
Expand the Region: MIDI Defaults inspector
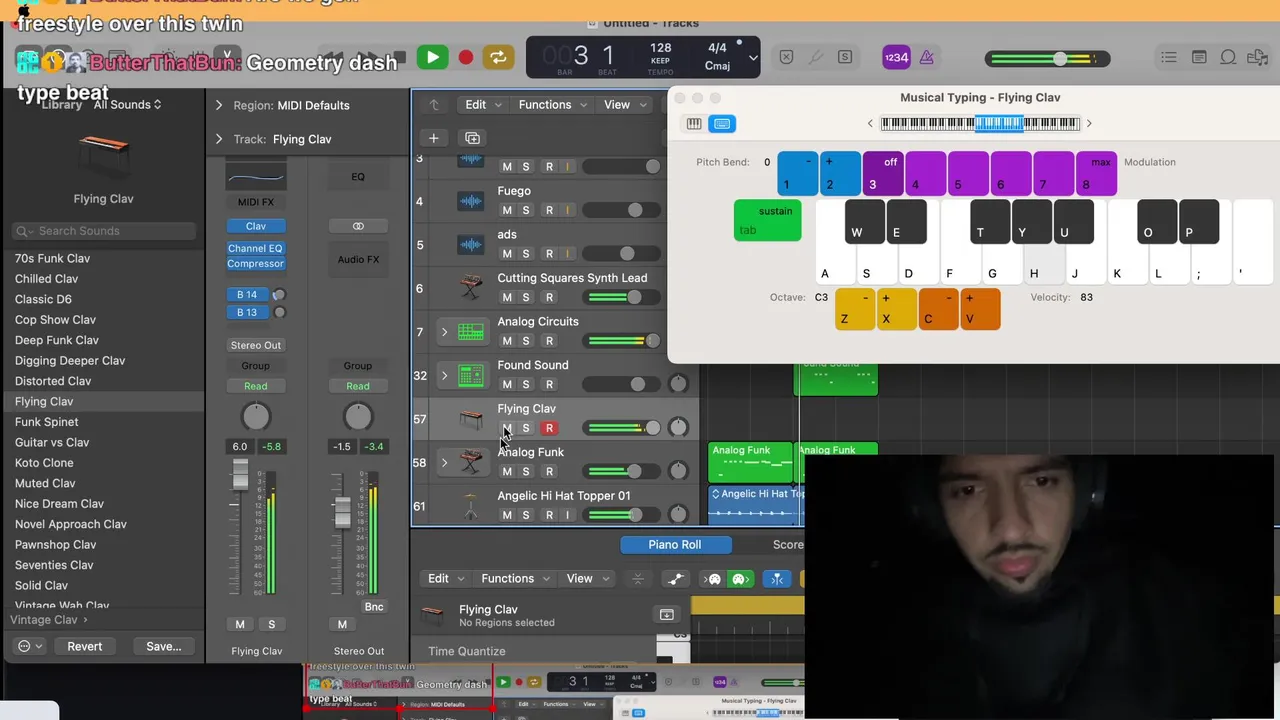point(219,105)
